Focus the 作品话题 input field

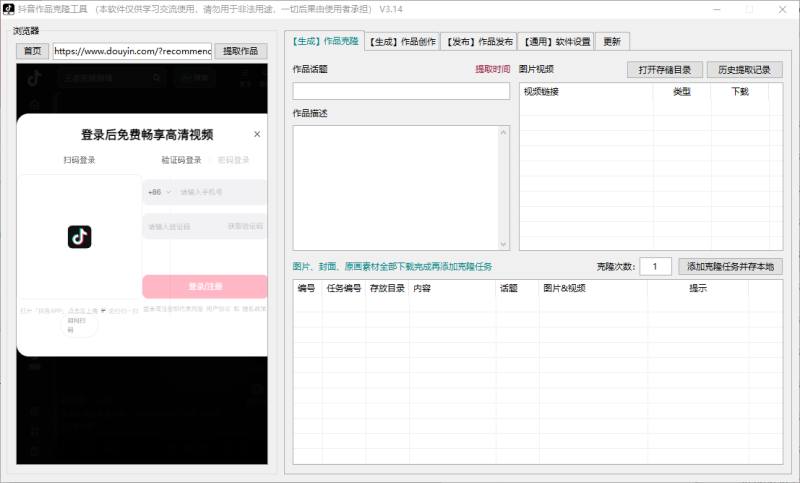pyautogui.click(x=400, y=91)
